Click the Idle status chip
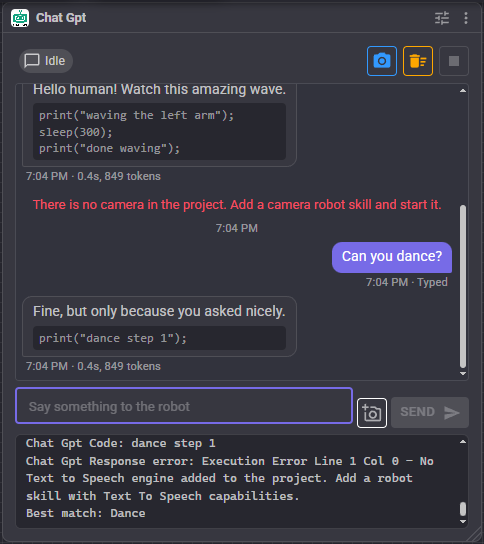This screenshot has width=484, height=544. click(46, 61)
